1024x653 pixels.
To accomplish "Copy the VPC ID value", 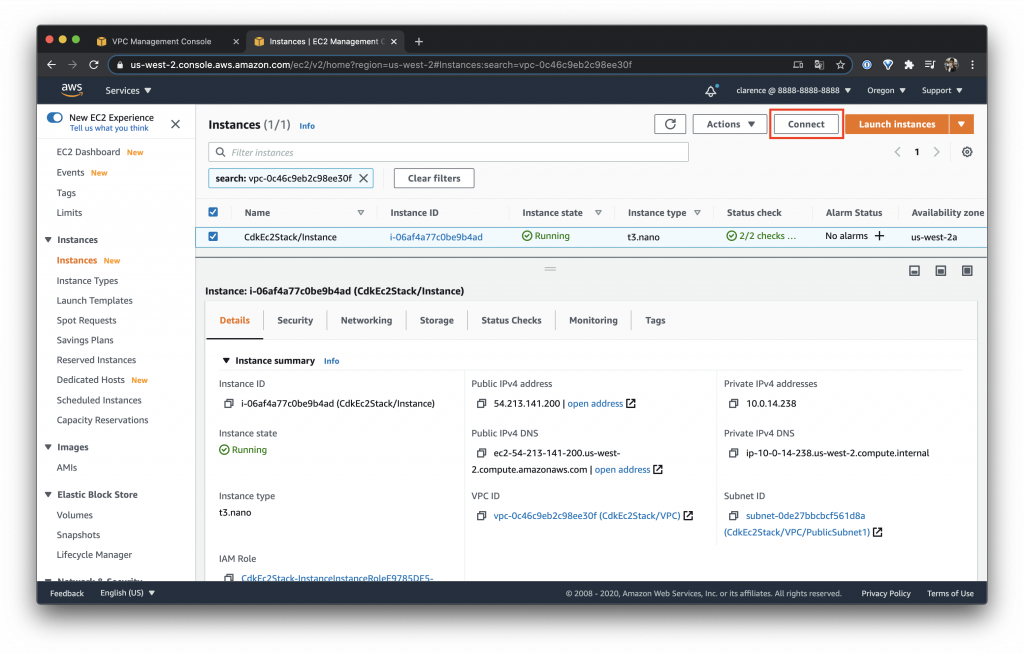I will coord(481,515).
